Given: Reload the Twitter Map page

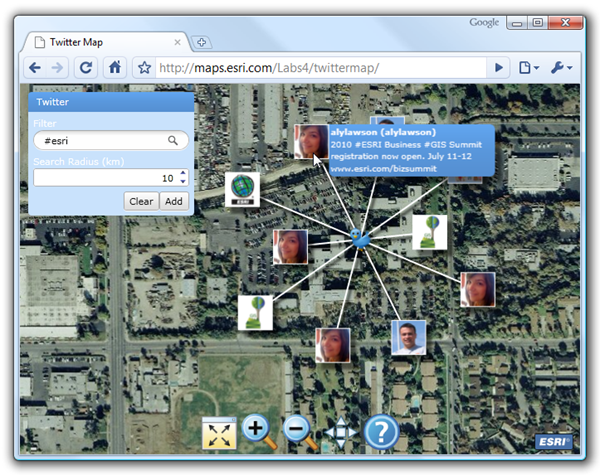Looking at the screenshot, I should pyautogui.click(x=86, y=68).
